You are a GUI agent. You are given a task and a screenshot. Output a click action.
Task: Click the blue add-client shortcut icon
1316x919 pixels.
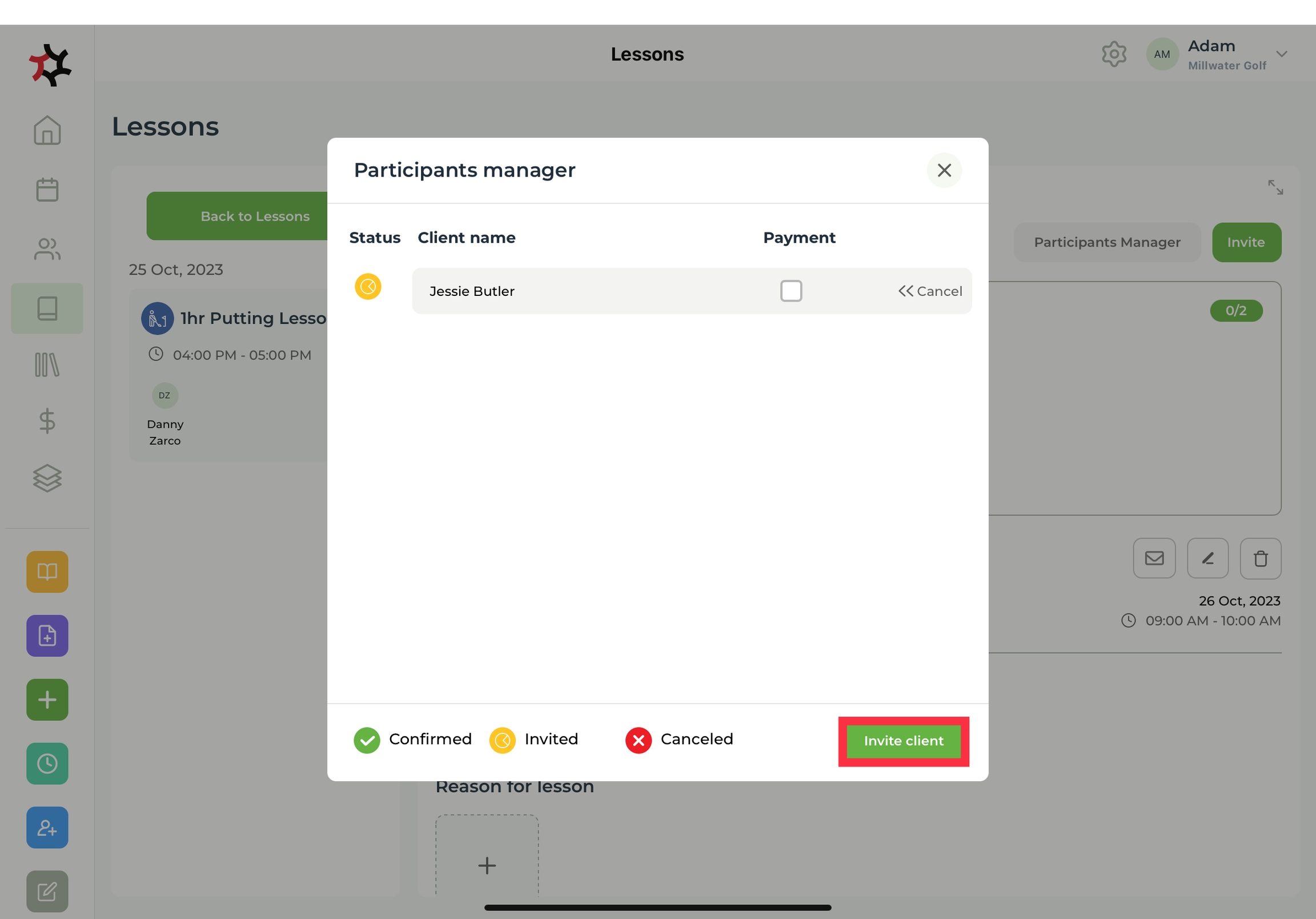47,828
